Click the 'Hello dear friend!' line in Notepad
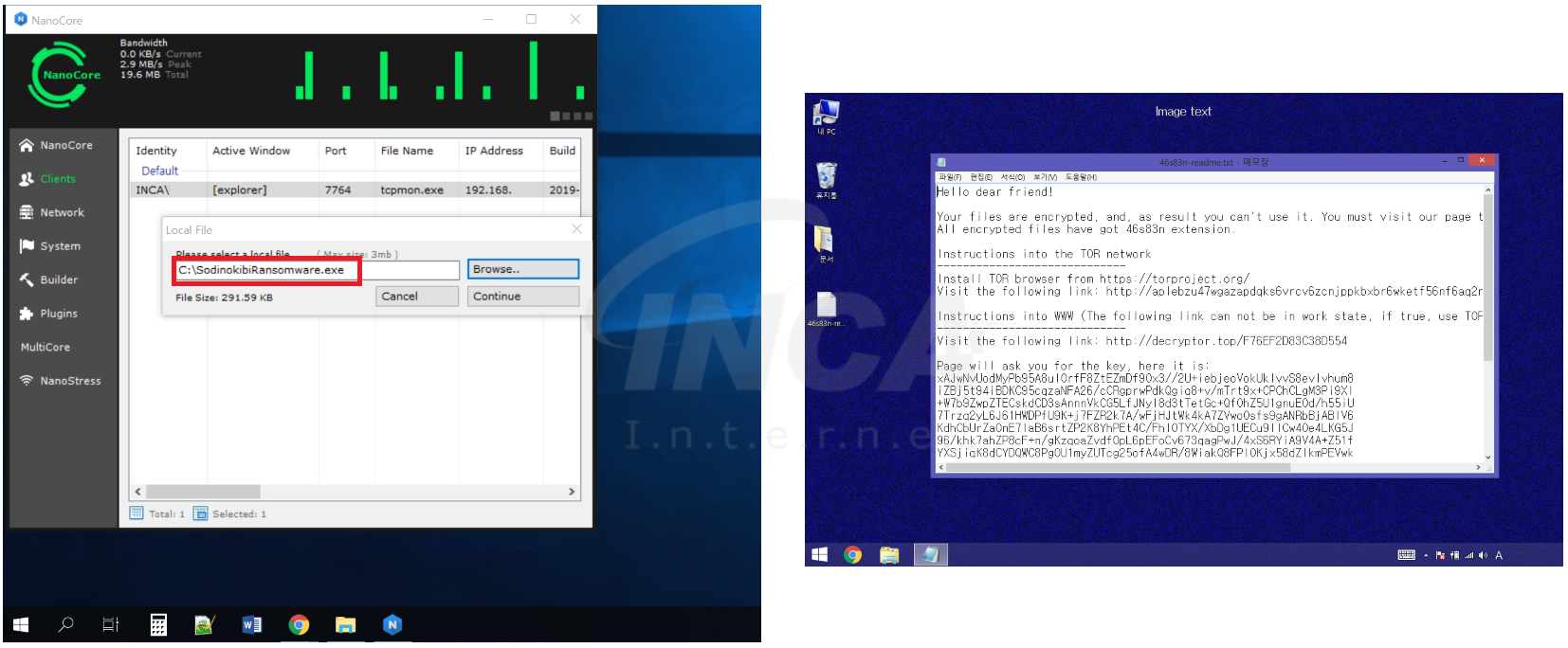 point(994,192)
